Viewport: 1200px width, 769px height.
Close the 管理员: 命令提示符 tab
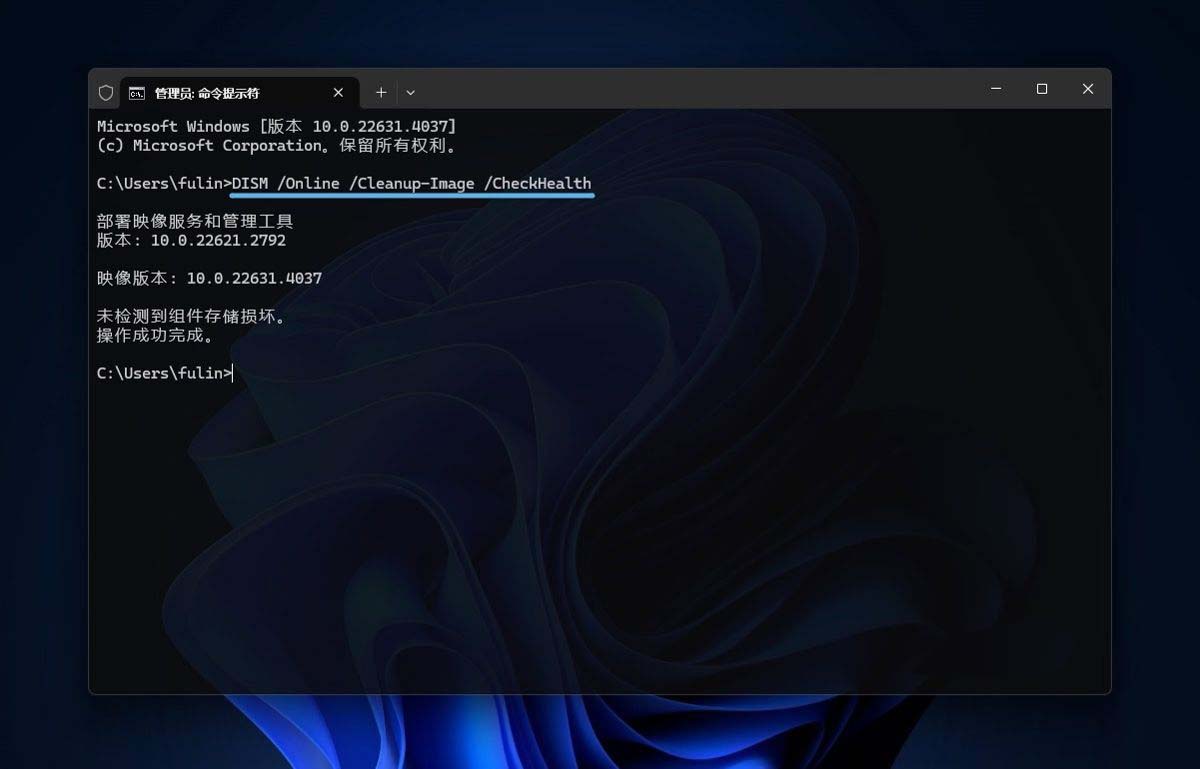coord(338,92)
